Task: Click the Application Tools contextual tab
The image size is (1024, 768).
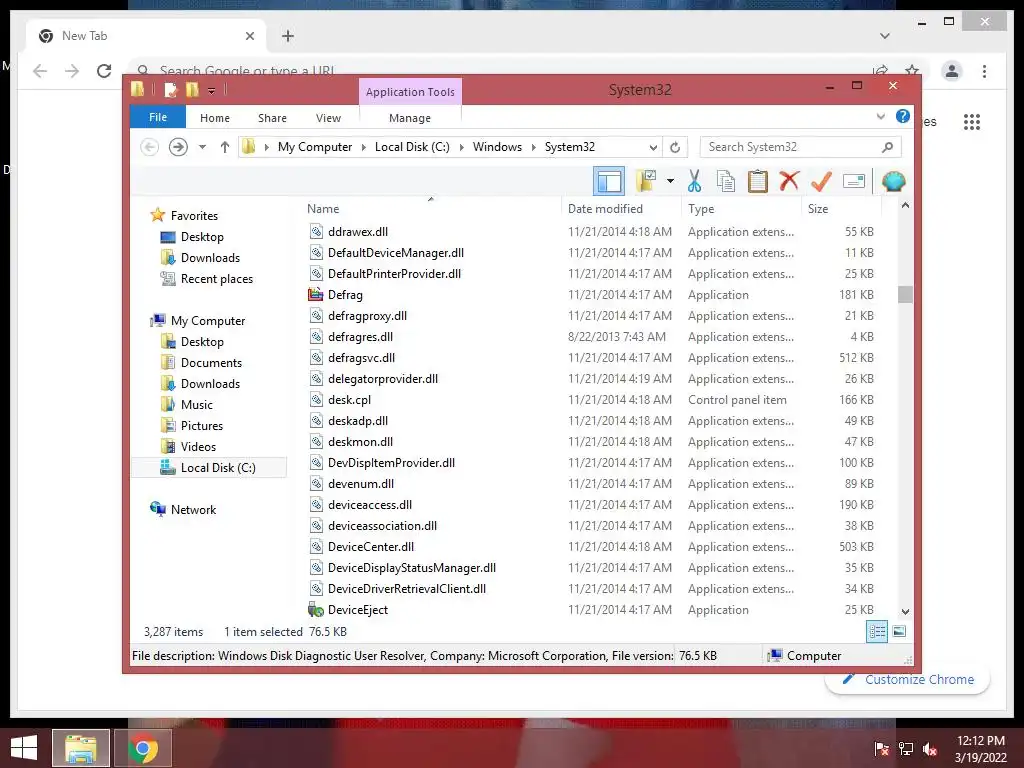Action: pos(410,92)
